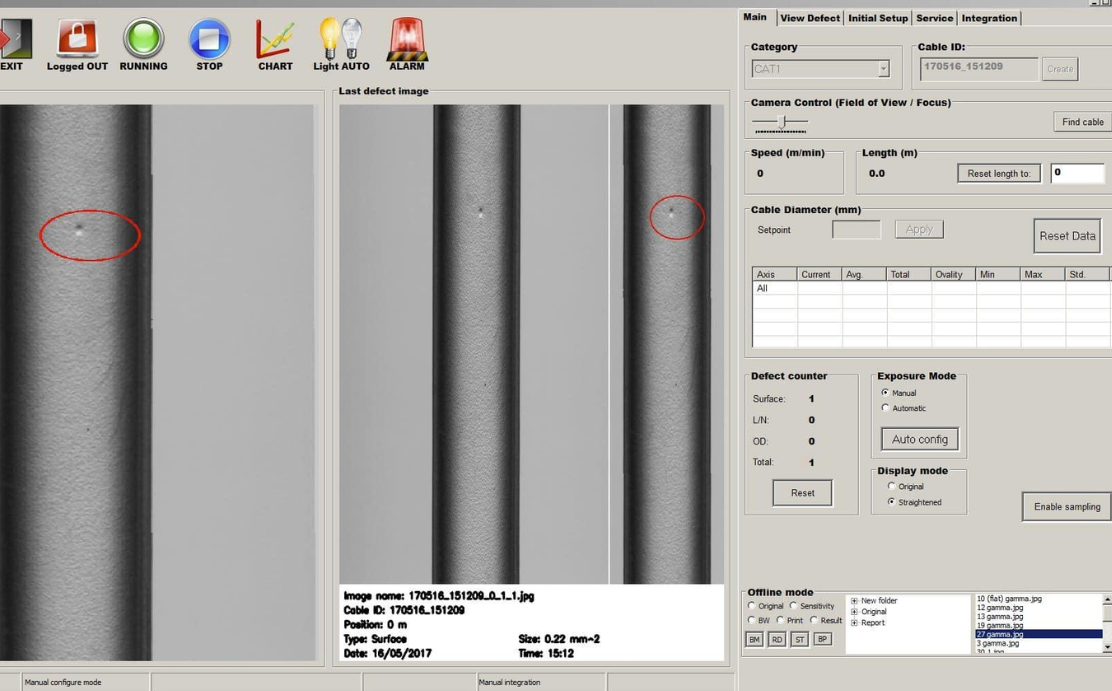The height and width of the screenshot is (691, 1112).
Task: Go to the Service tab
Action: point(935,18)
